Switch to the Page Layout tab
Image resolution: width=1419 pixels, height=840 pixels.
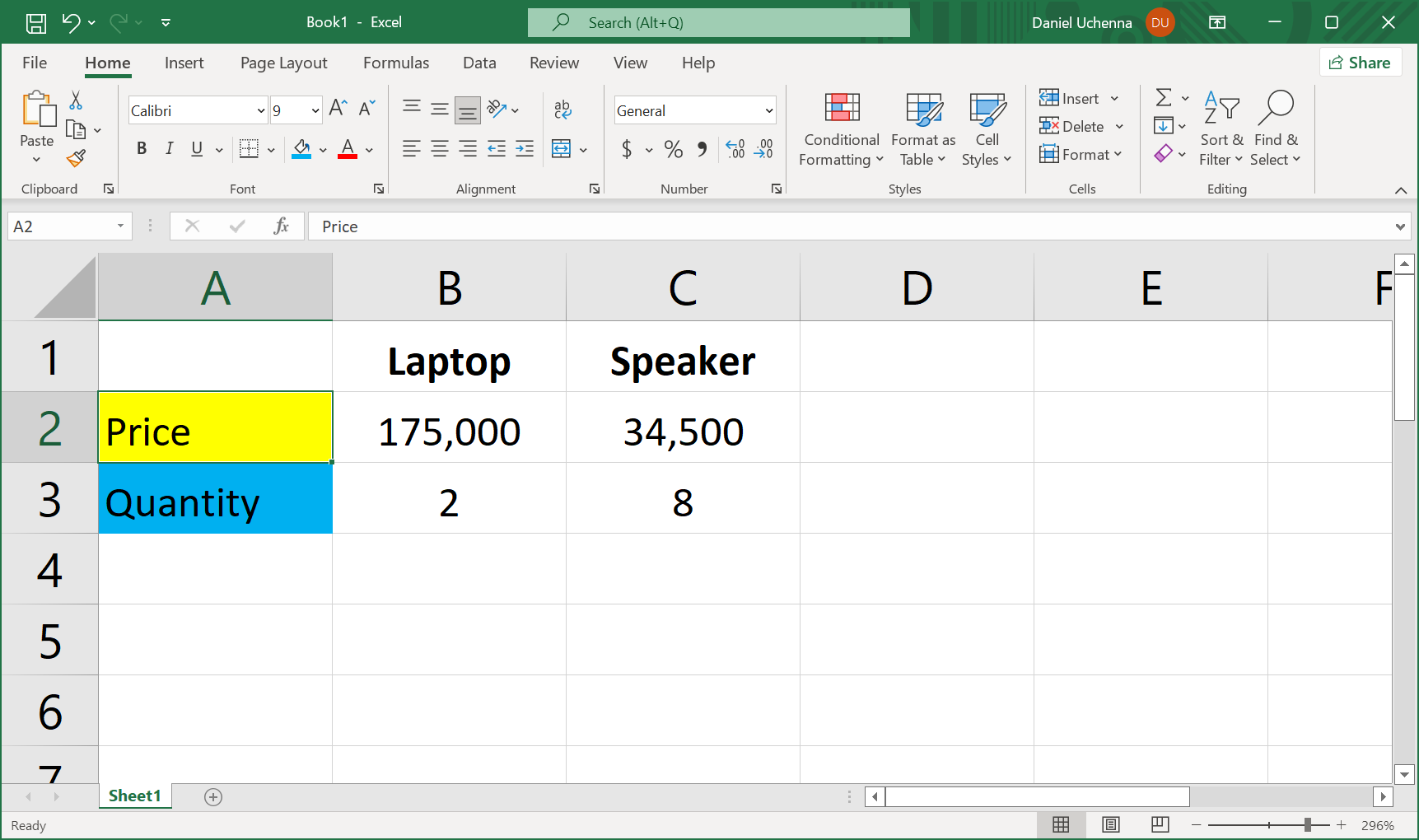tap(283, 63)
